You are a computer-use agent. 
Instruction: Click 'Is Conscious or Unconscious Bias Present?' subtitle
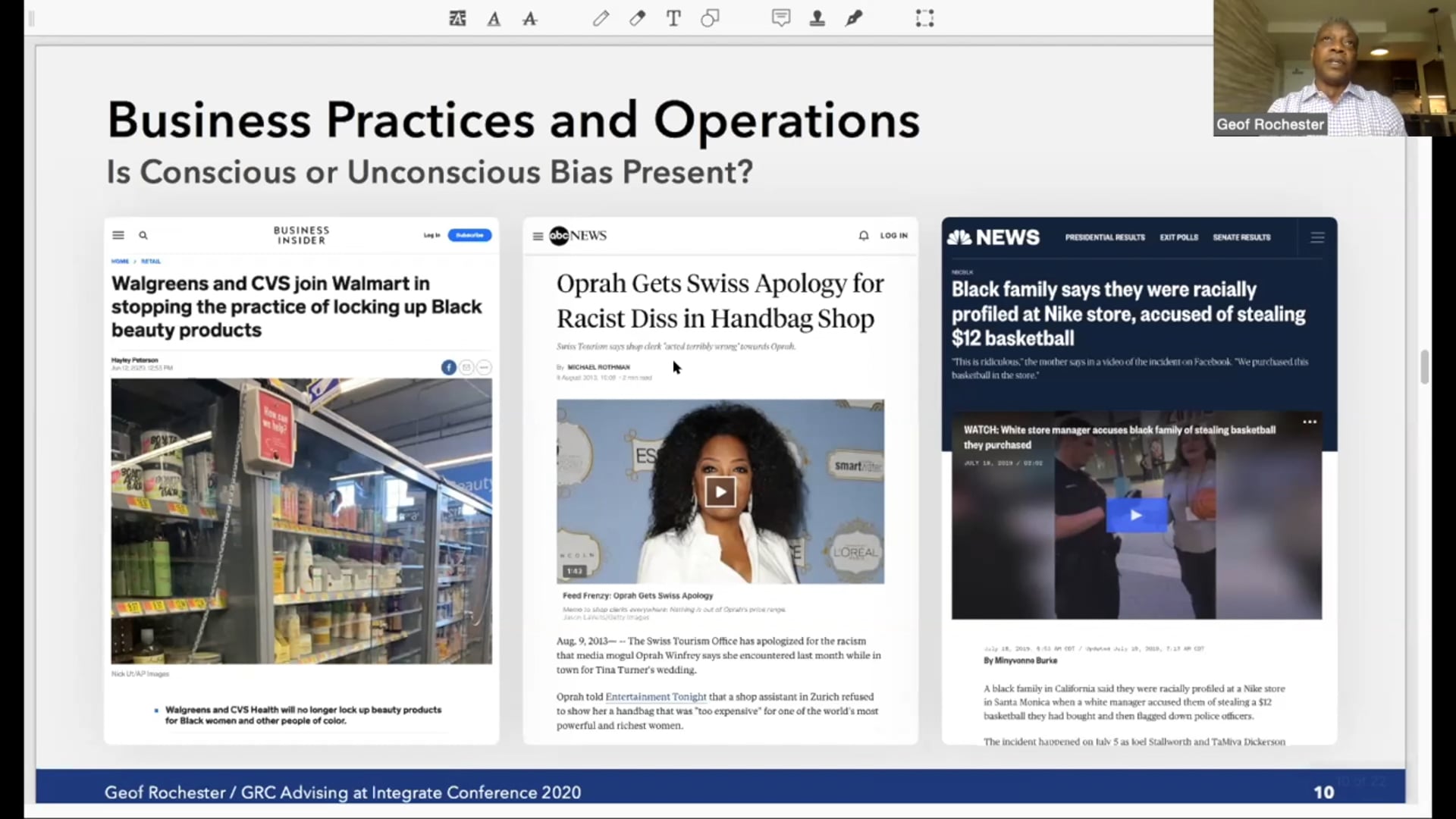(429, 172)
